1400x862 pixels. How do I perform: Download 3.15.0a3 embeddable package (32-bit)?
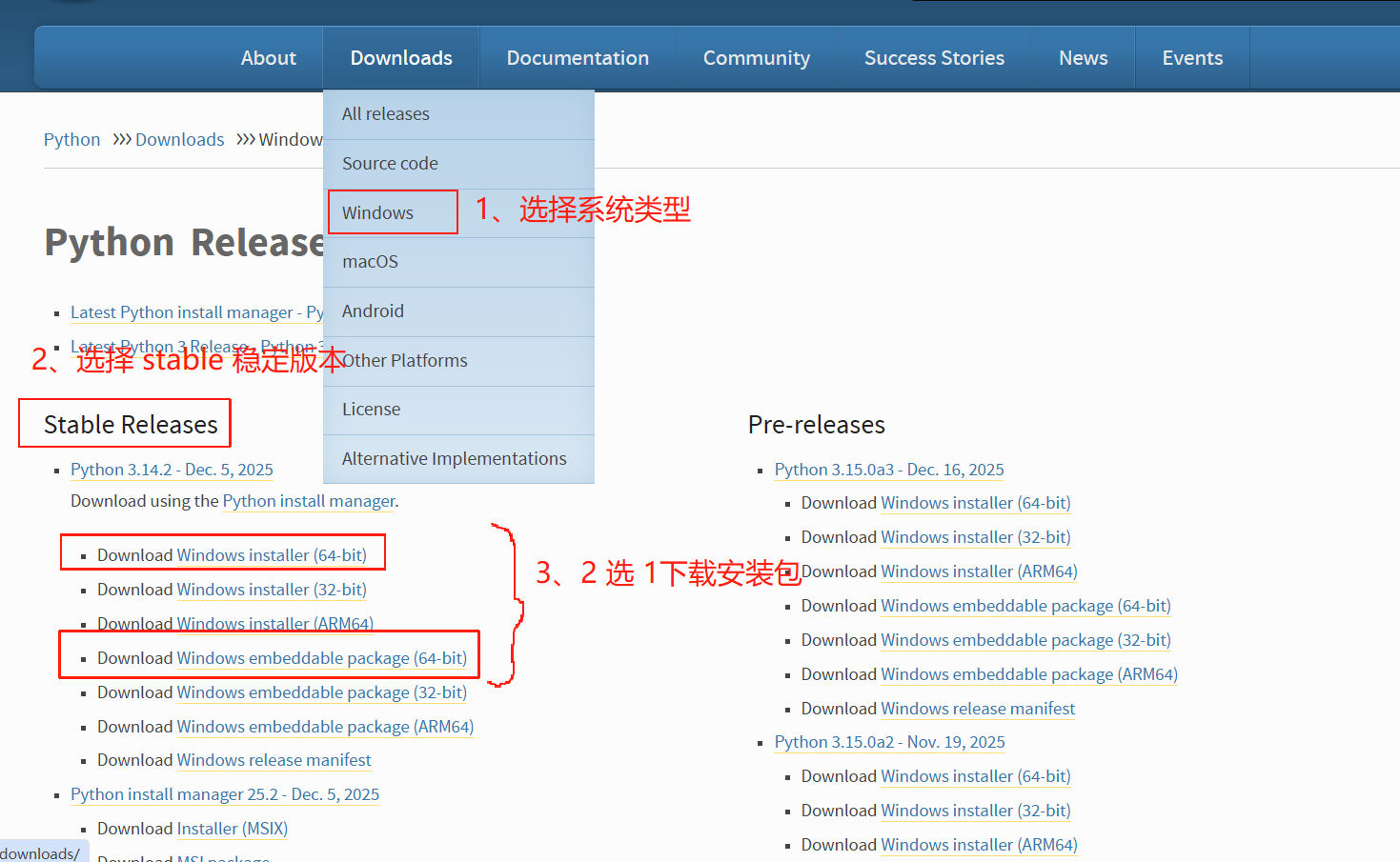click(x=1026, y=640)
